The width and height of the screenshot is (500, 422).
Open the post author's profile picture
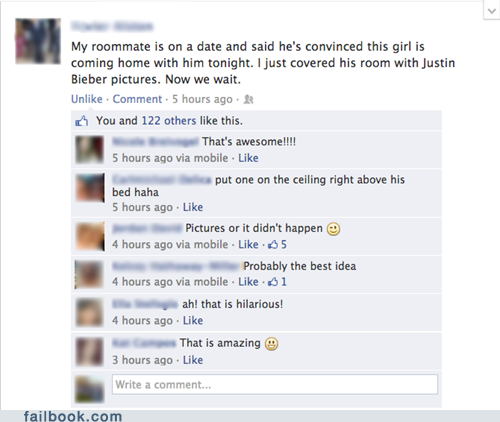coord(38,41)
